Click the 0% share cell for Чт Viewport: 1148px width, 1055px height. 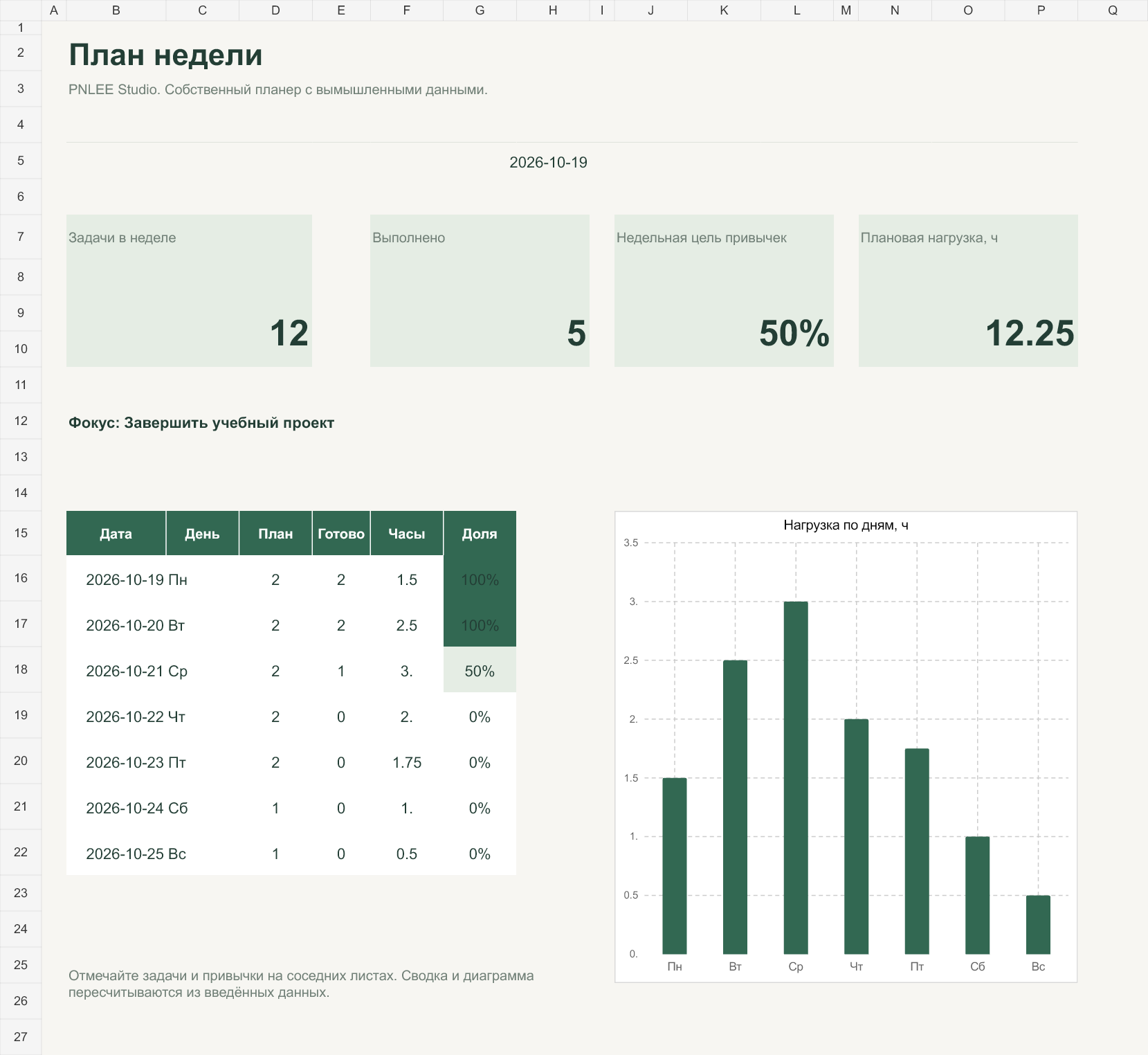point(480,716)
